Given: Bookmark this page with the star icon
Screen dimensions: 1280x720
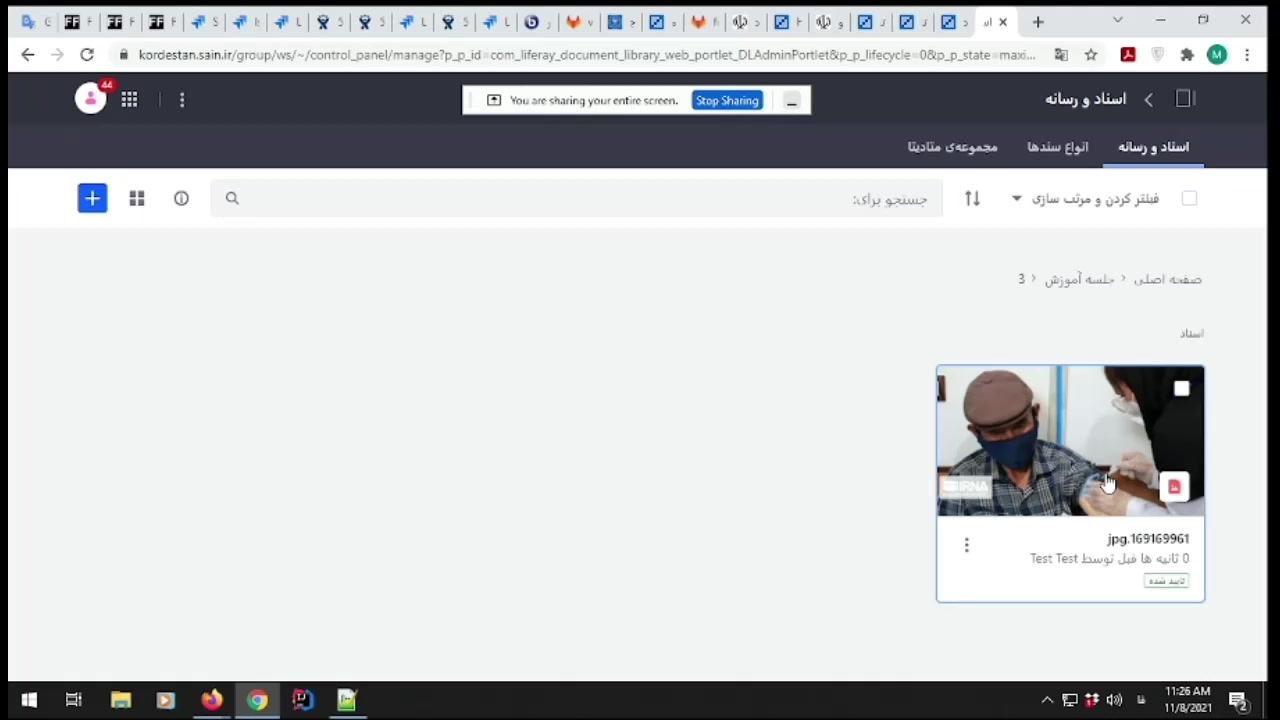Looking at the screenshot, I should coord(1091,55).
